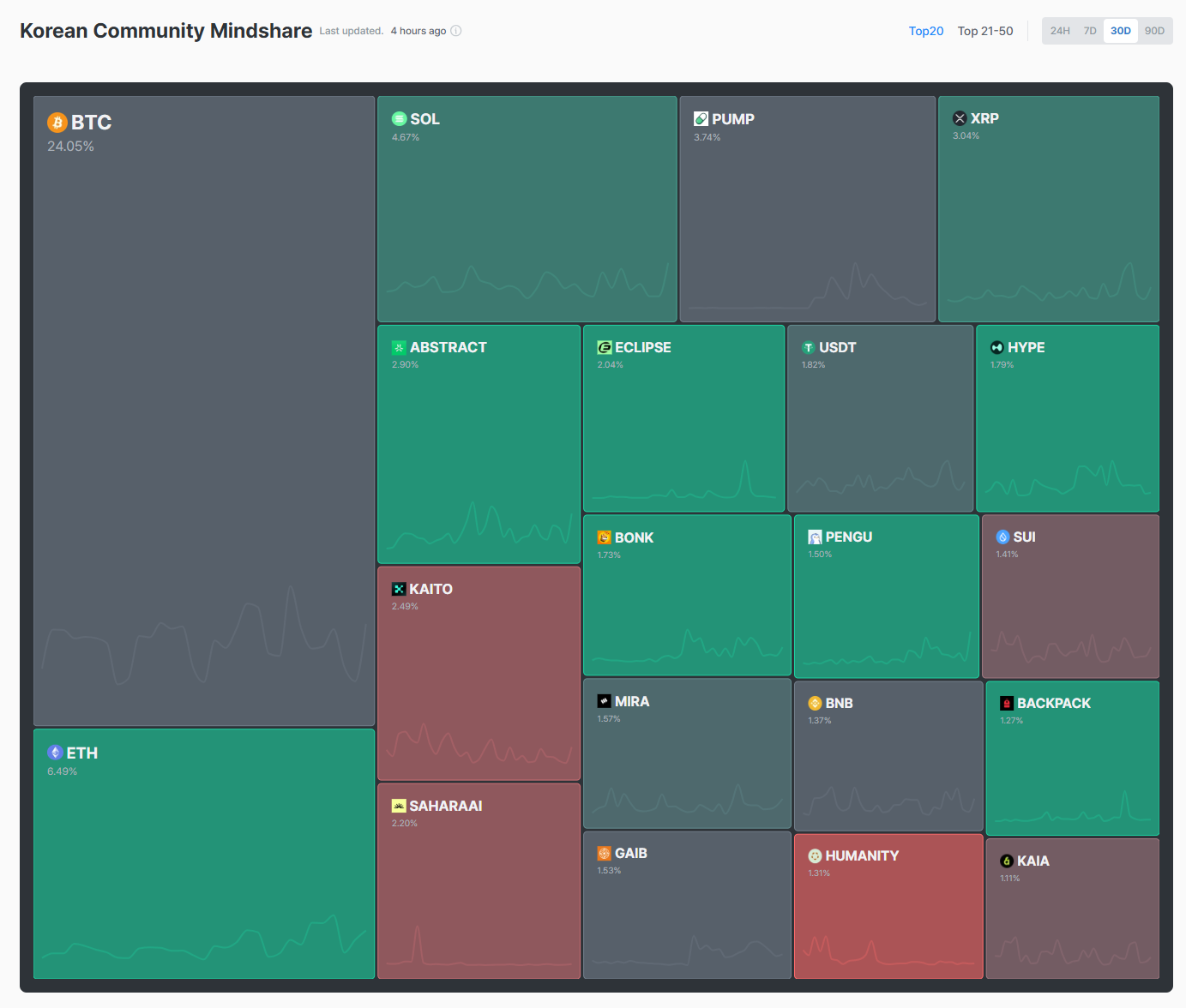The image size is (1186, 1008).
Task: Click the SOL 4.67% share value
Action: 406,137
